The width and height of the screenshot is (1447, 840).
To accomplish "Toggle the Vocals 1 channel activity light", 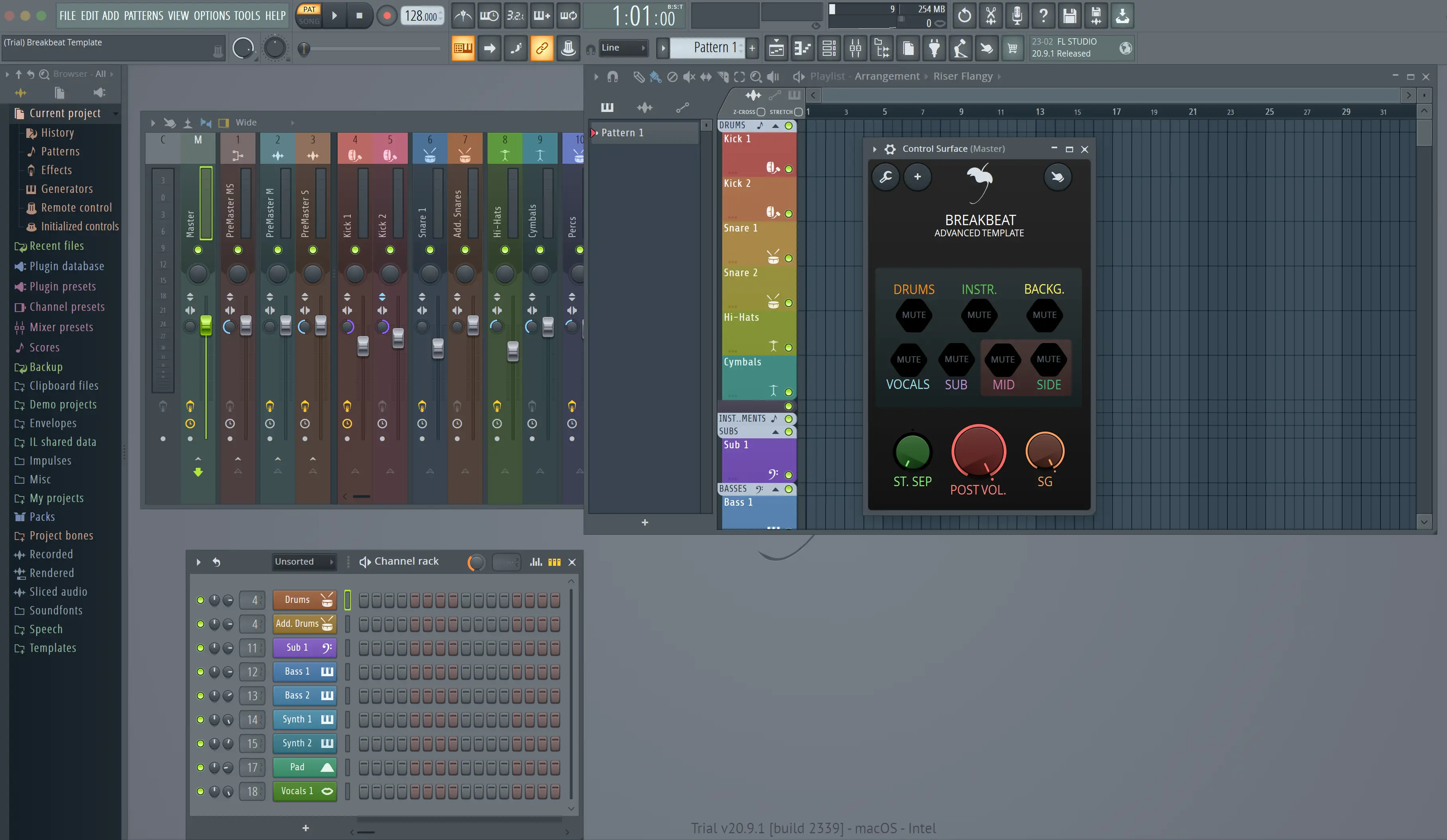I will [x=201, y=791].
